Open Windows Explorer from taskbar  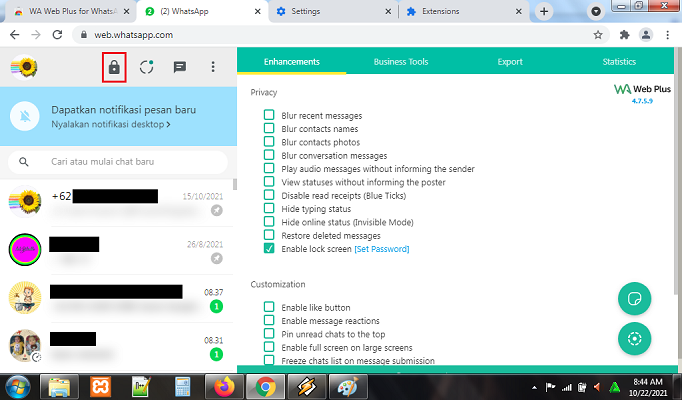(x=60, y=387)
